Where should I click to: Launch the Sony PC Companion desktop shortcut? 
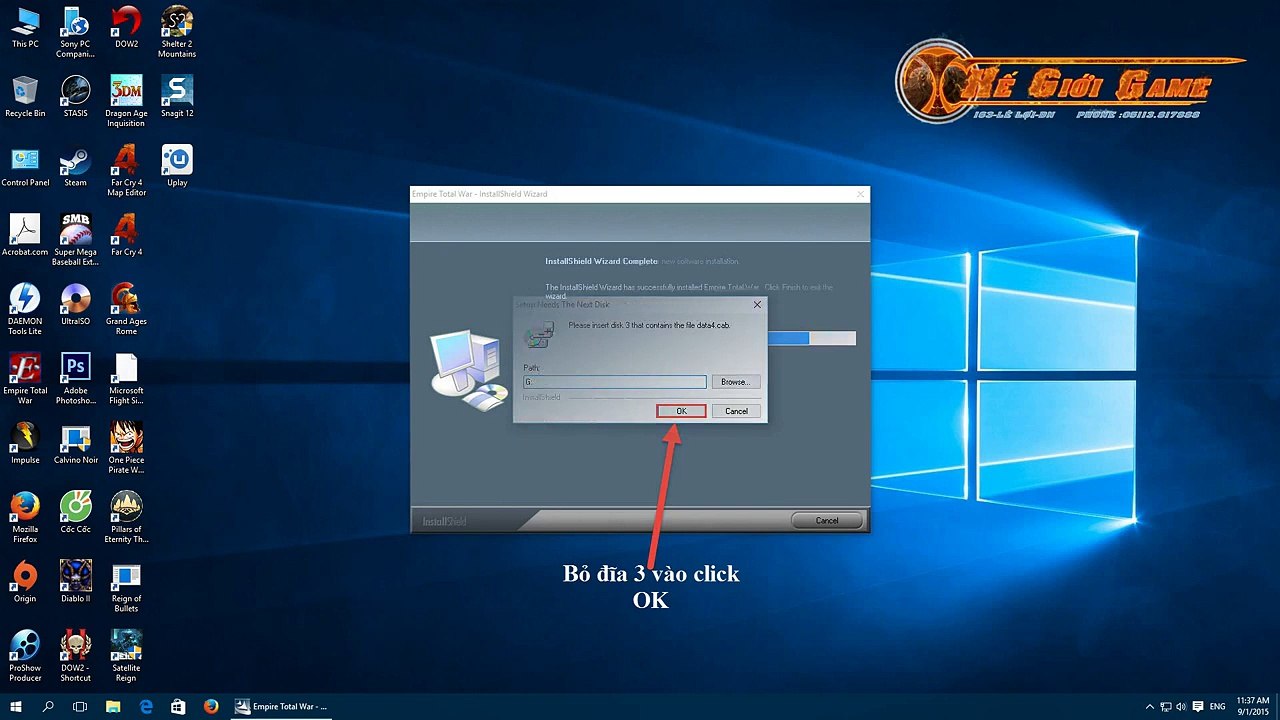point(75,32)
